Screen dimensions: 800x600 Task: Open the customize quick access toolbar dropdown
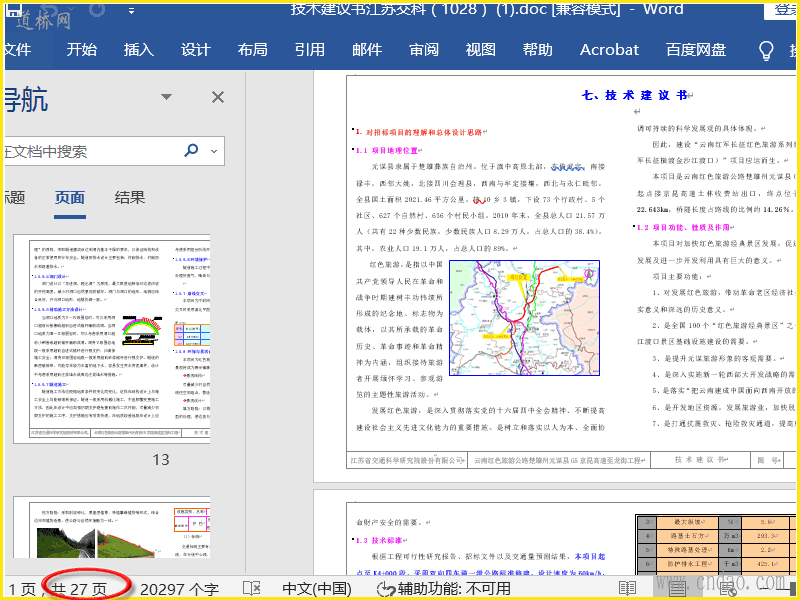(x=131, y=11)
